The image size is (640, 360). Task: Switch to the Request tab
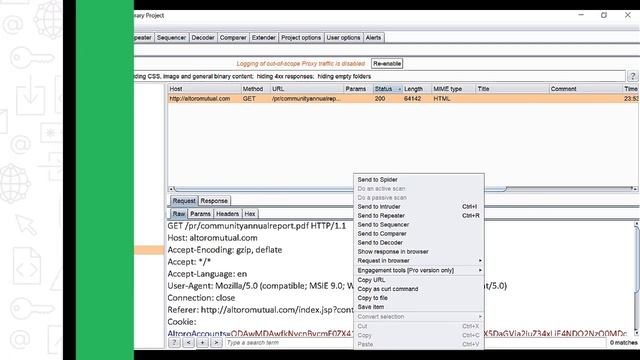[184, 201]
